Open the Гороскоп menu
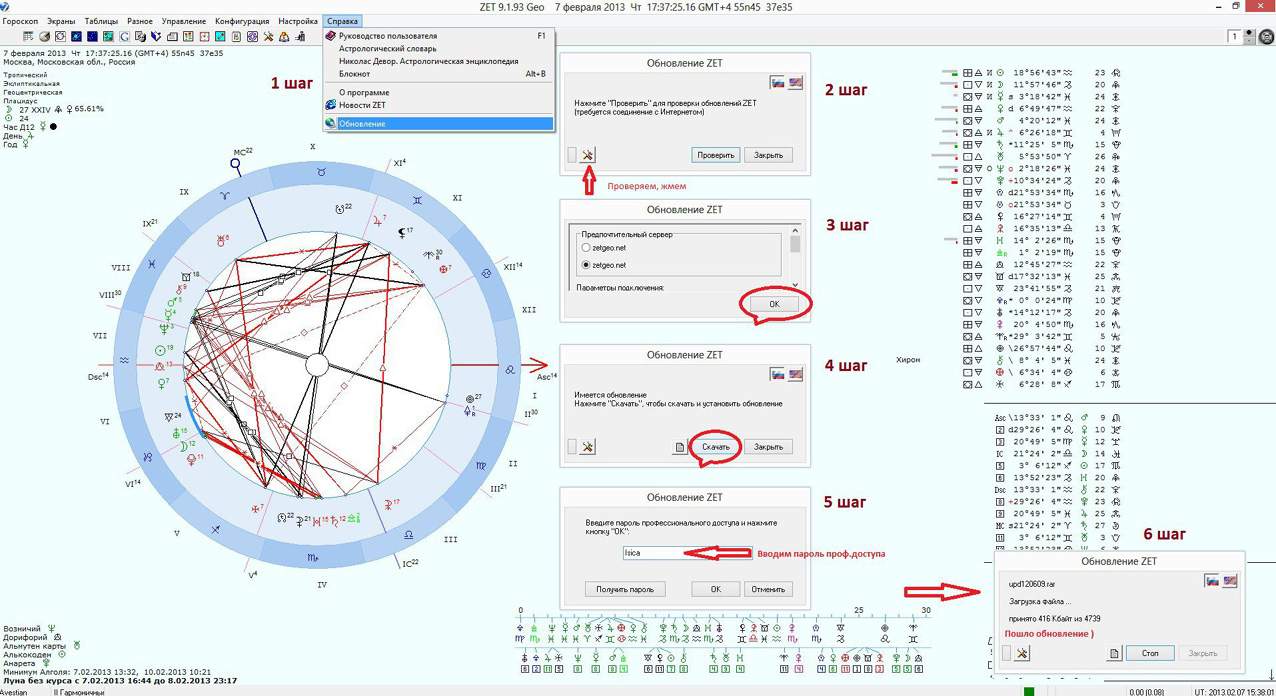The width and height of the screenshot is (1276, 696). pos(20,21)
